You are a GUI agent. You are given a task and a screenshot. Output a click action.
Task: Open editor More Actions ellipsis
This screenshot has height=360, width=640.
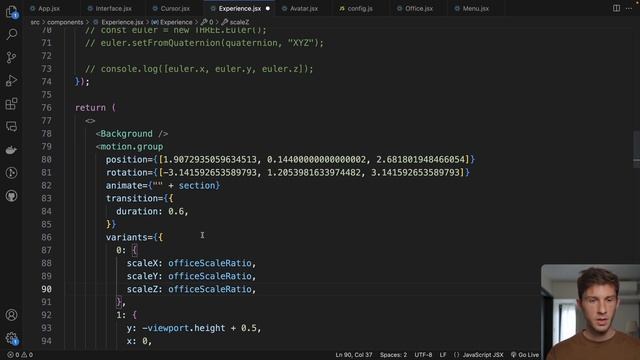pos(629,8)
